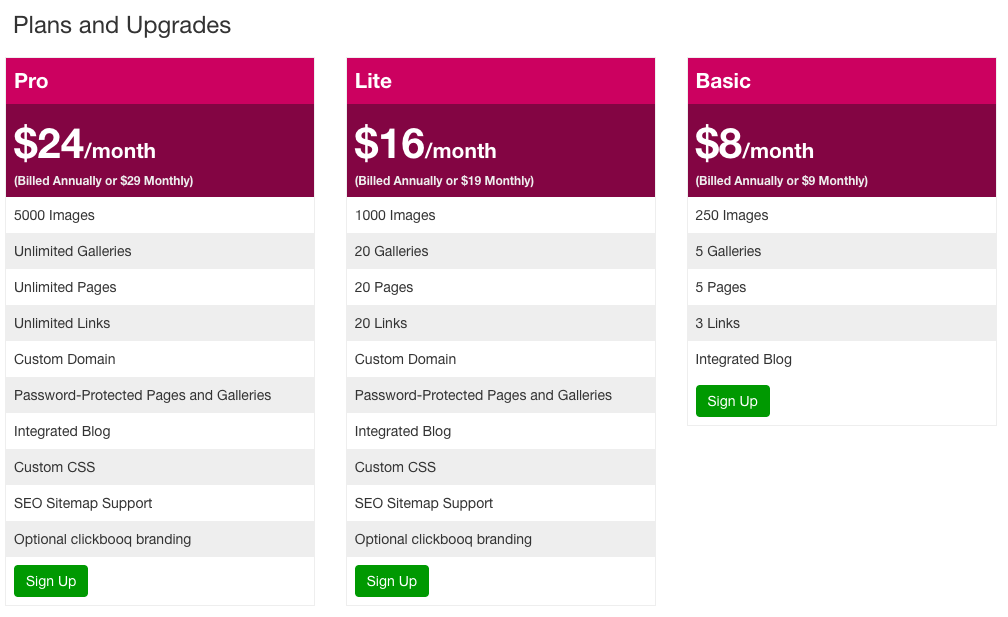Screen dimensions: 1008x617
Task: Click Sign Up under Lite plan
Action: pyautogui.click(x=392, y=581)
